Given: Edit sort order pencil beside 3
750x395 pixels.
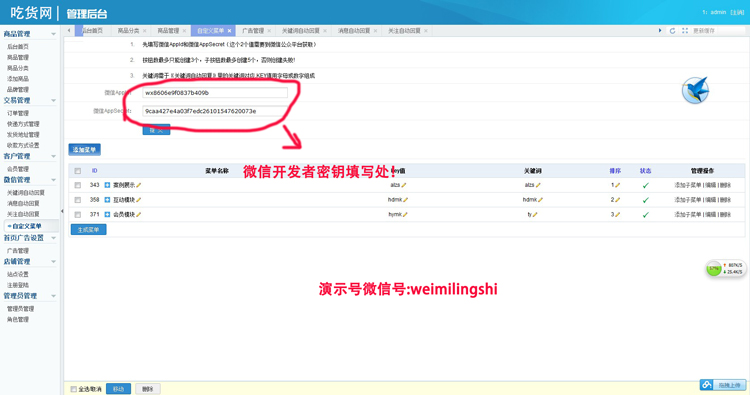Looking at the screenshot, I should (618, 215).
